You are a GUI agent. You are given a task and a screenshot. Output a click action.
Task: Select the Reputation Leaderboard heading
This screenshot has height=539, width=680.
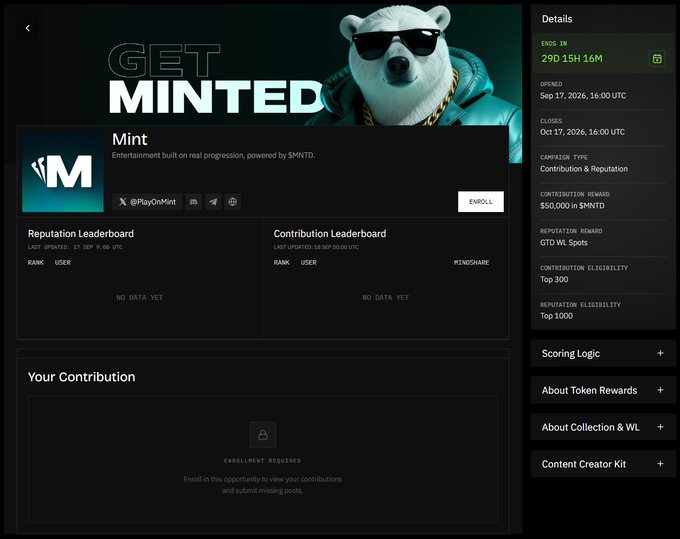(81, 234)
